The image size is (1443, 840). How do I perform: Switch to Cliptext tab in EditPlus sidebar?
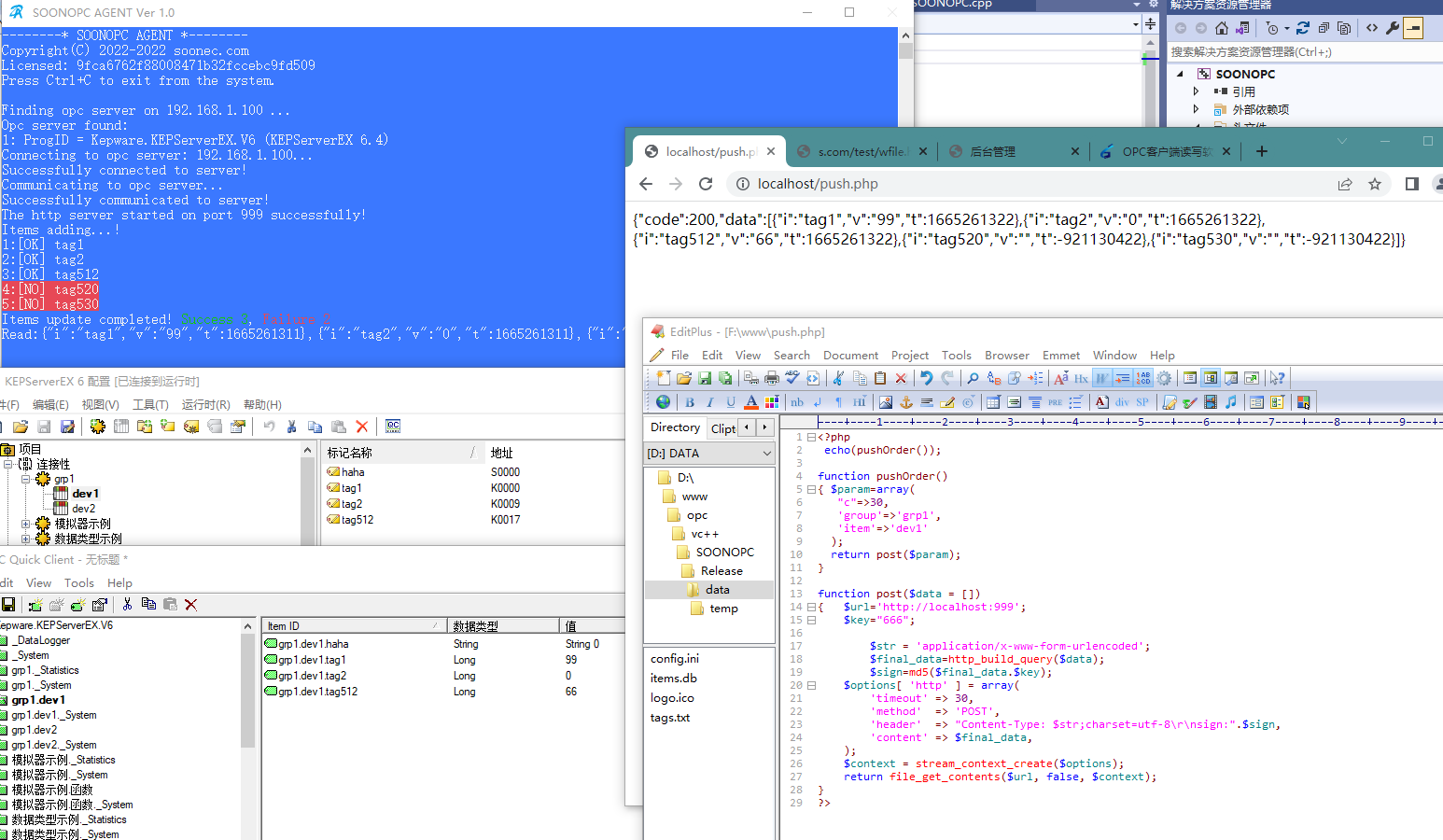tap(723, 428)
